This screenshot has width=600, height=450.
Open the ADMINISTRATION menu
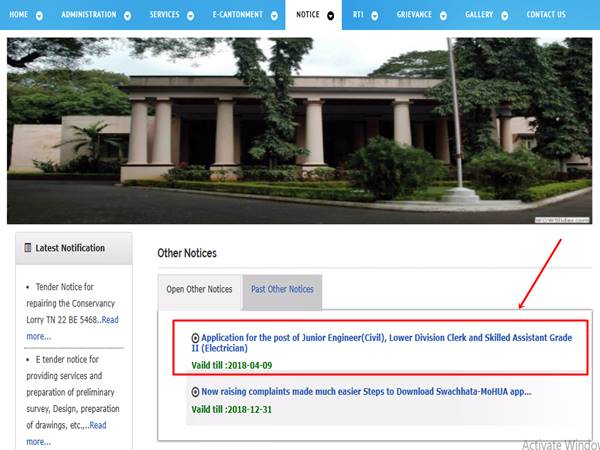(88, 15)
